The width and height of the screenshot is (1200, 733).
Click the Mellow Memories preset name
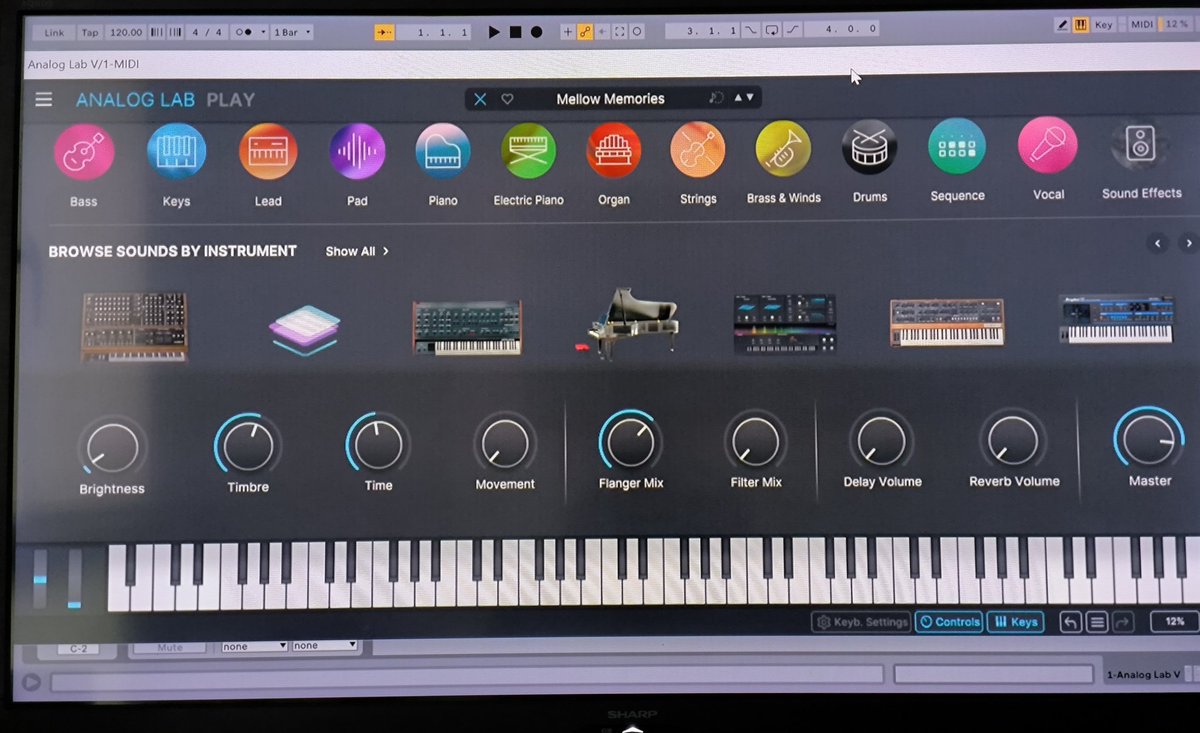(610, 99)
